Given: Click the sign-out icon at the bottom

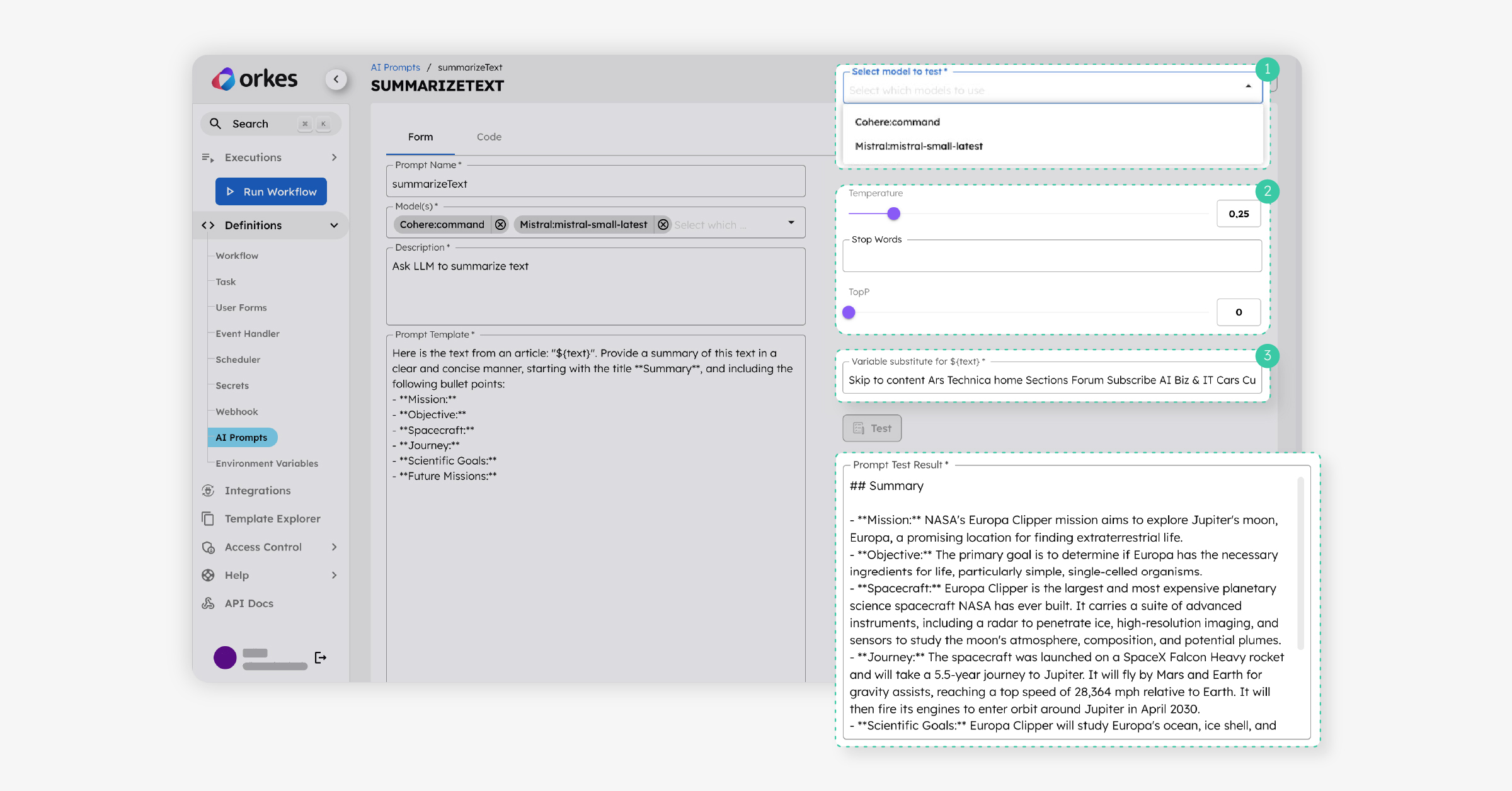Looking at the screenshot, I should click(321, 657).
